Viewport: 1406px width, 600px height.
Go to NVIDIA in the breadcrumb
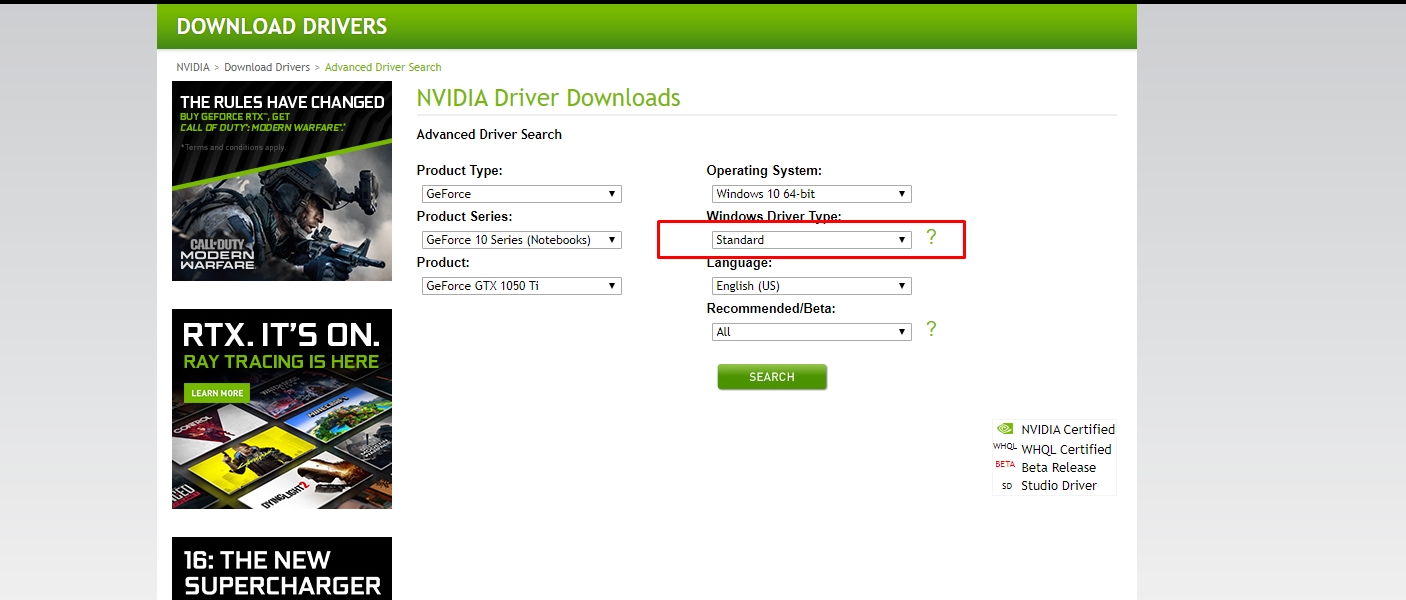[x=193, y=67]
